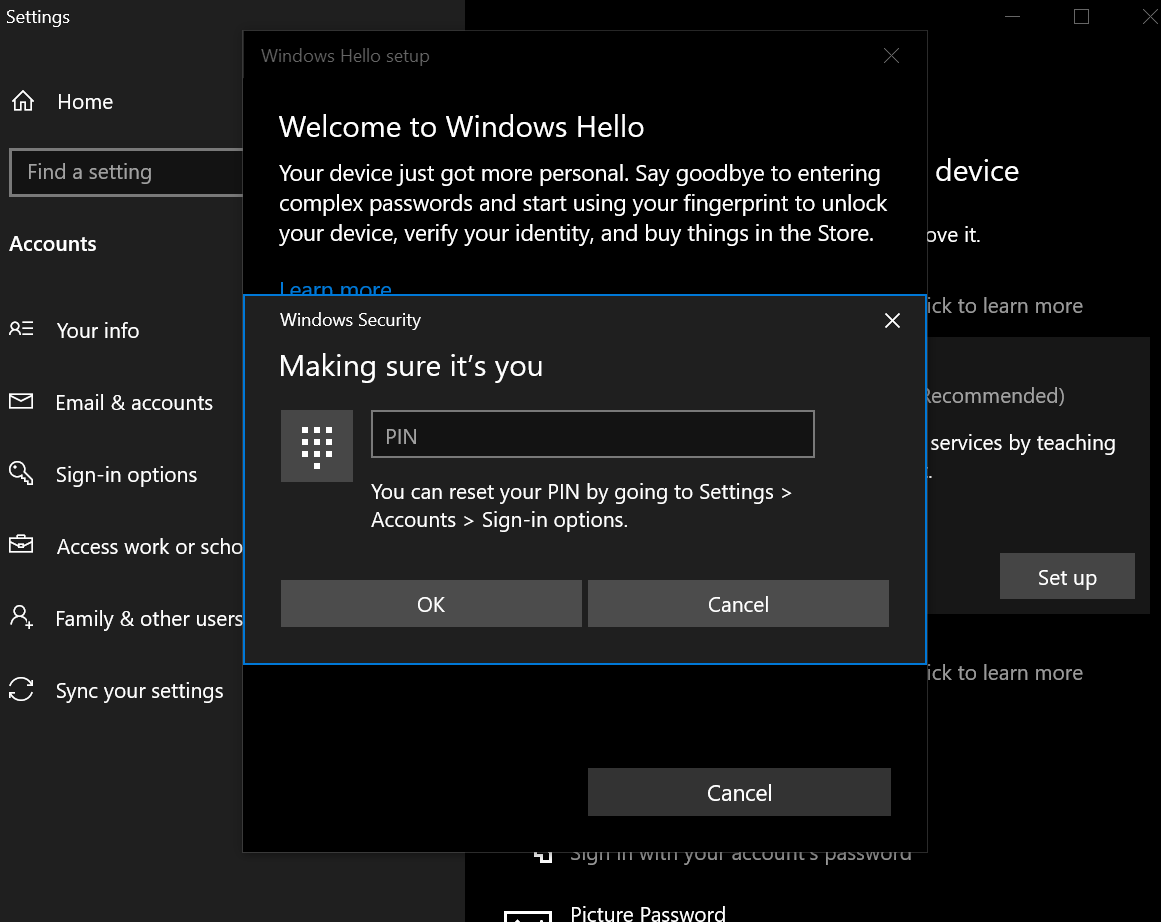The image size is (1161, 922).
Task: Open the Learn more link in Hello setup
Action: [335, 287]
